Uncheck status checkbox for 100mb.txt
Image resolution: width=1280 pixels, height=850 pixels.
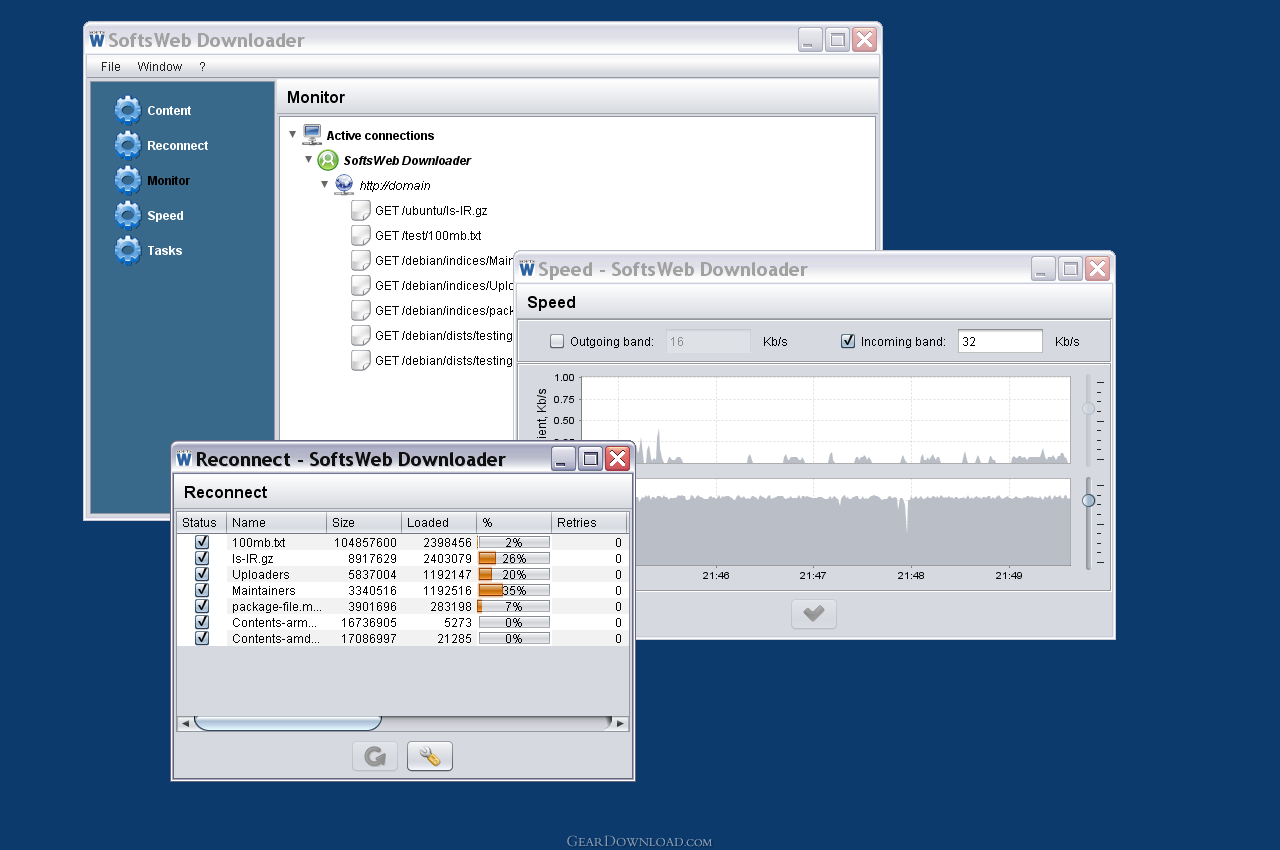pos(202,542)
